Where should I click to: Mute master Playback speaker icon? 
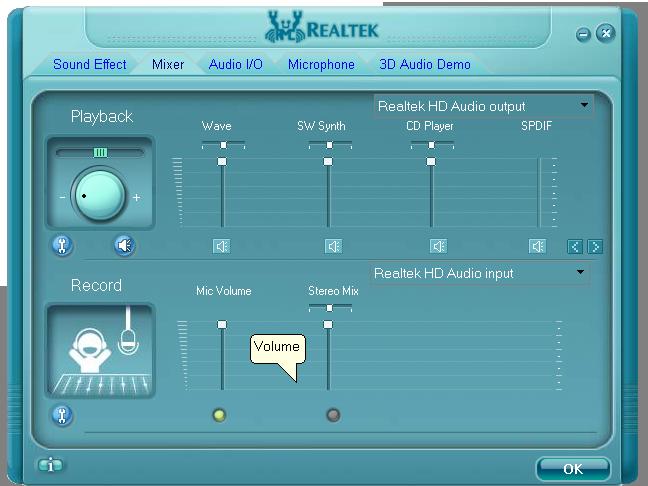coord(124,245)
